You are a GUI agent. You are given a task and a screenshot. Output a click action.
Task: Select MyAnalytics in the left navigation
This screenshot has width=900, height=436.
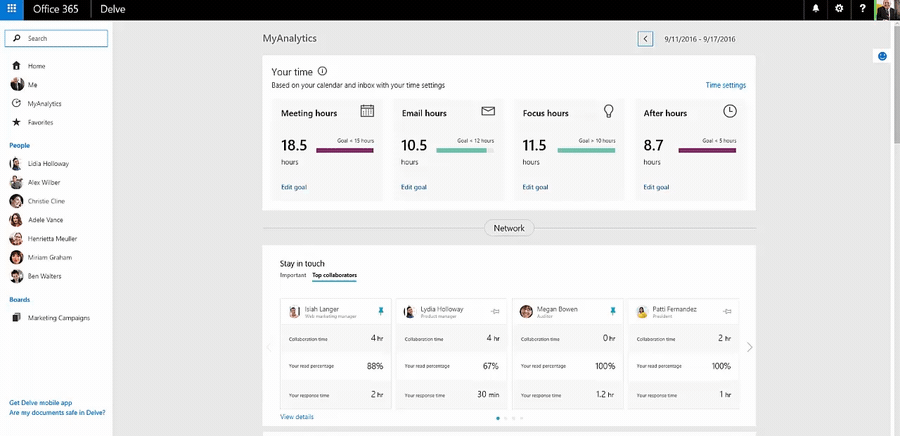[x=44, y=103]
